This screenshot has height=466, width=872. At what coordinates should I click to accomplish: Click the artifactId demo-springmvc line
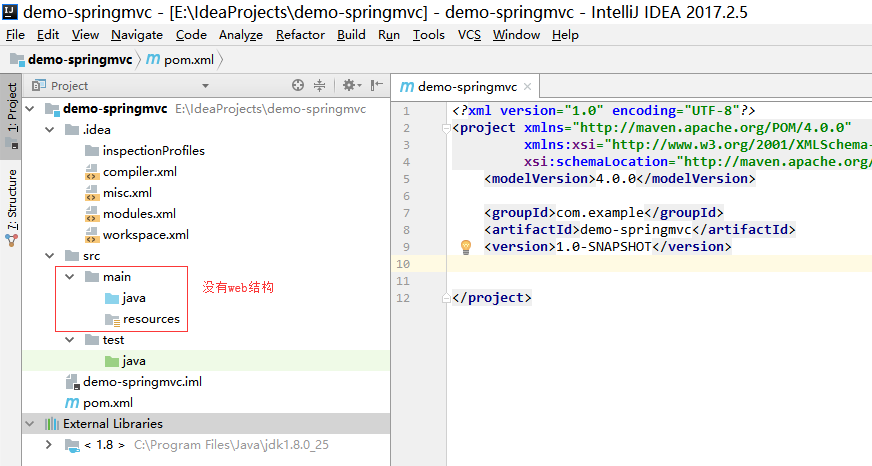click(640, 230)
